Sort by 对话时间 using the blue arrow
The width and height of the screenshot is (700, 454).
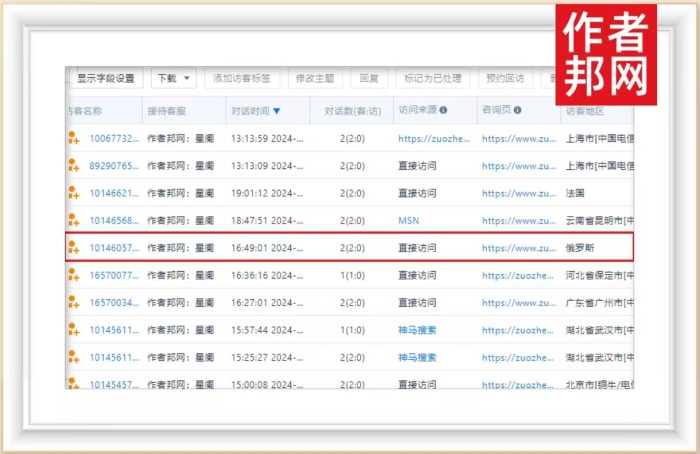(x=277, y=111)
